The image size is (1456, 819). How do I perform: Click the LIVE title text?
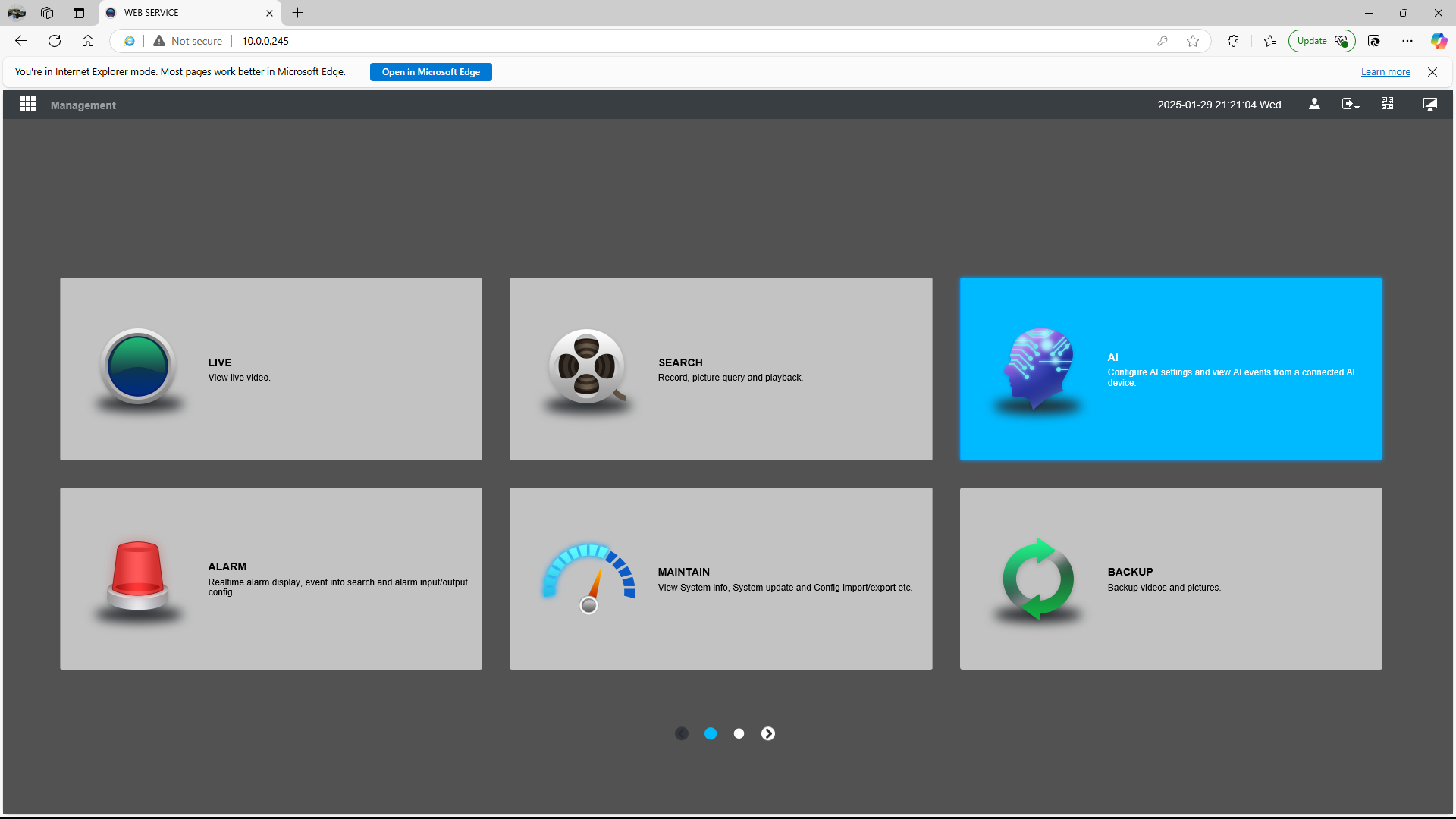click(220, 362)
